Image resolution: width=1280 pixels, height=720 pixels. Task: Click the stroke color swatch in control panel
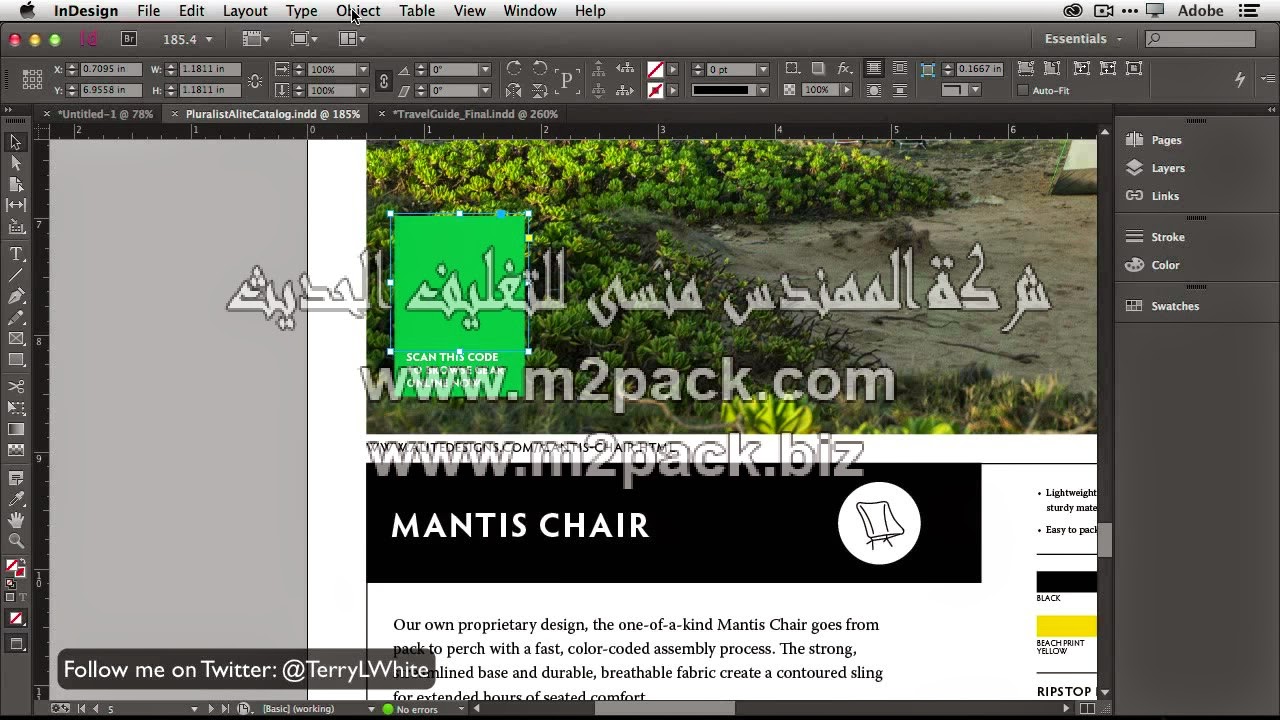coord(655,91)
